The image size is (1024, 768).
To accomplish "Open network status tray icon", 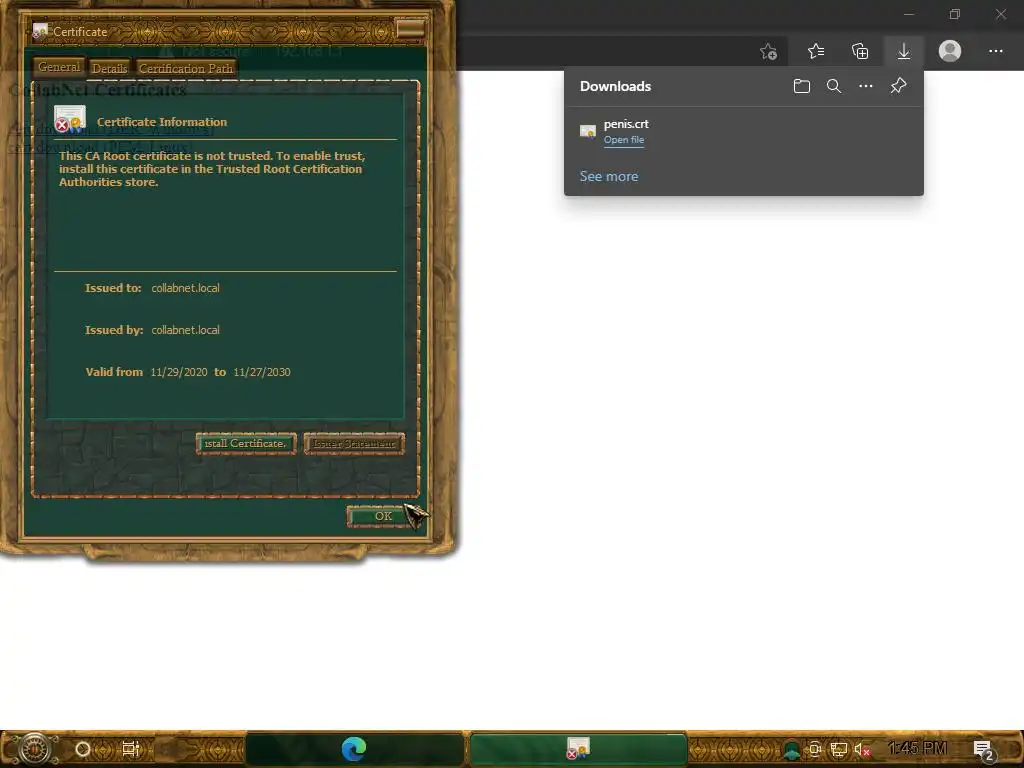I will [x=839, y=749].
